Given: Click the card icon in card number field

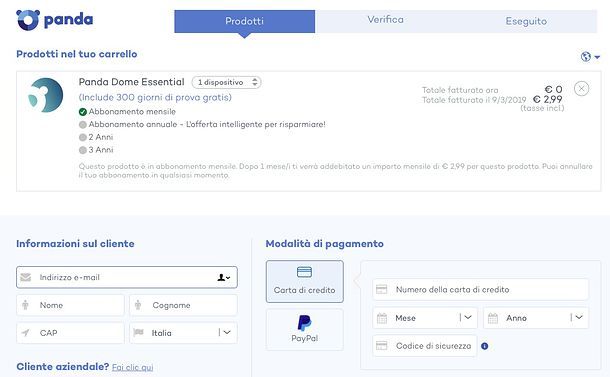Looking at the screenshot, I should pyautogui.click(x=382, y=289).
